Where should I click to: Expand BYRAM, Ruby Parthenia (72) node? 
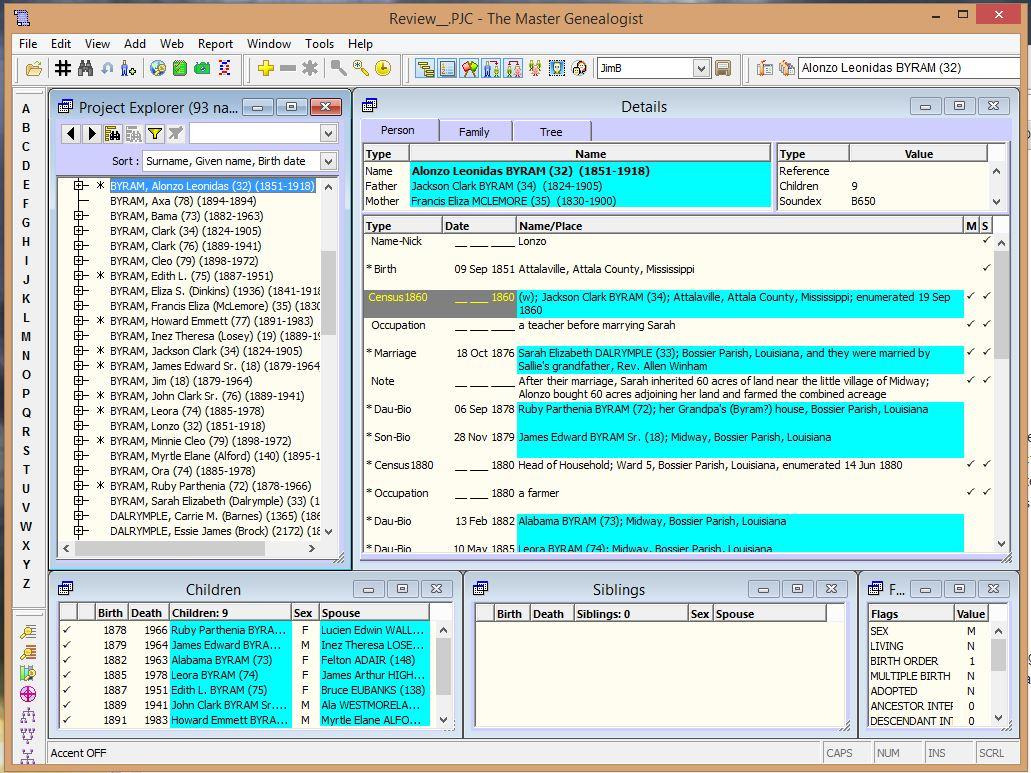click(x=79, y=486)
